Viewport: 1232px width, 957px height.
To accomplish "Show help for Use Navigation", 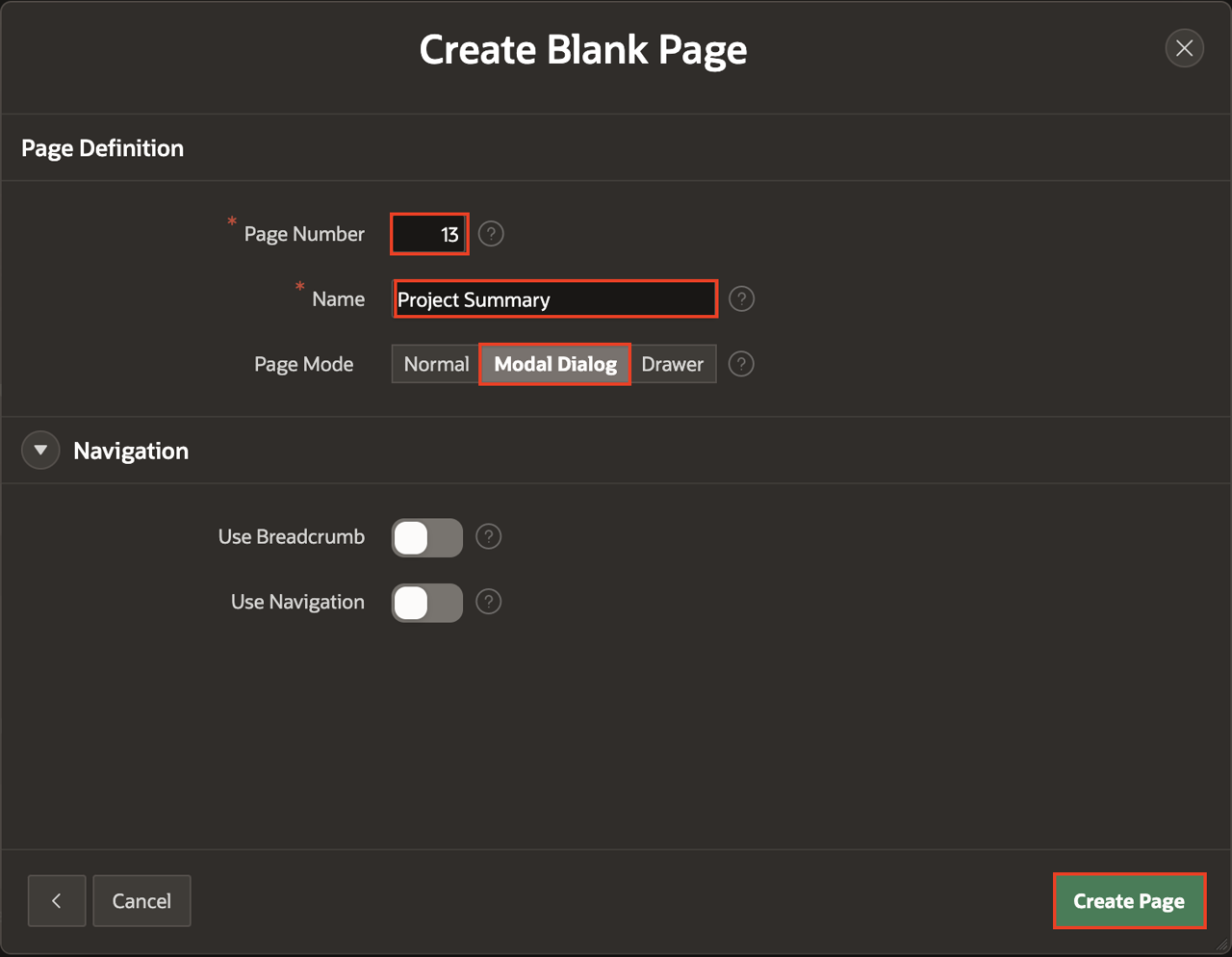I will 489,602.
